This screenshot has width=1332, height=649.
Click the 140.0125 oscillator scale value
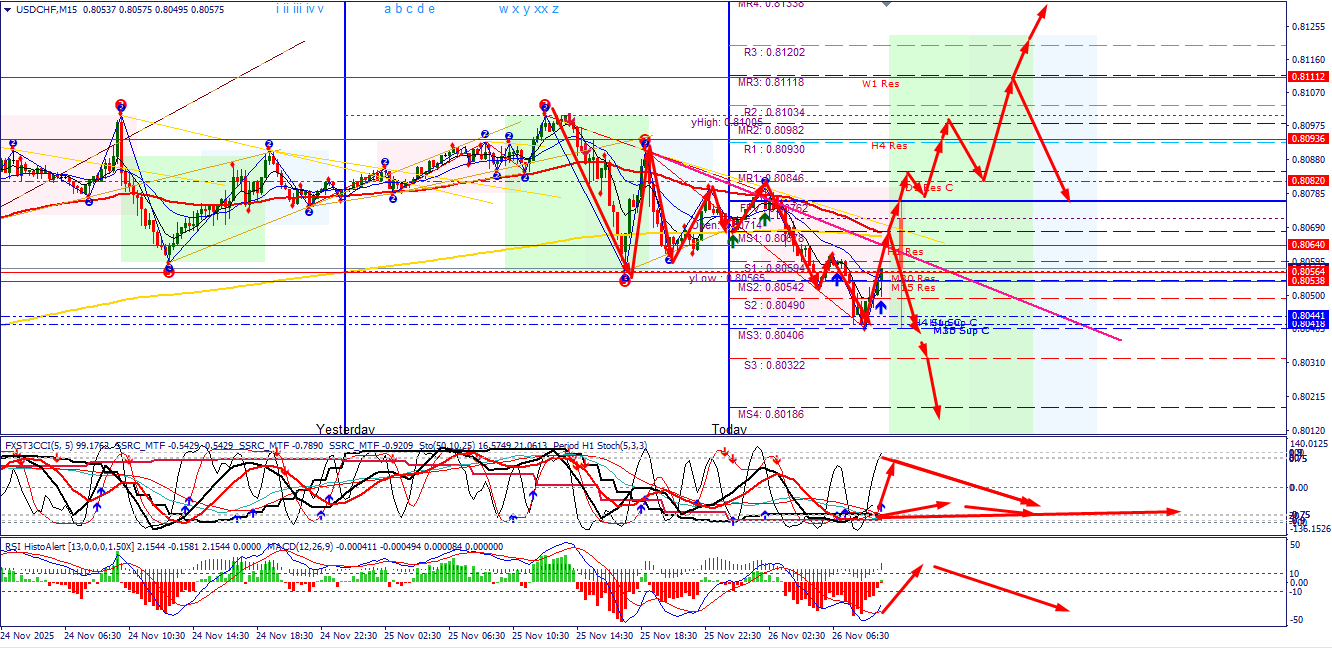click(x=1309, y=443)
